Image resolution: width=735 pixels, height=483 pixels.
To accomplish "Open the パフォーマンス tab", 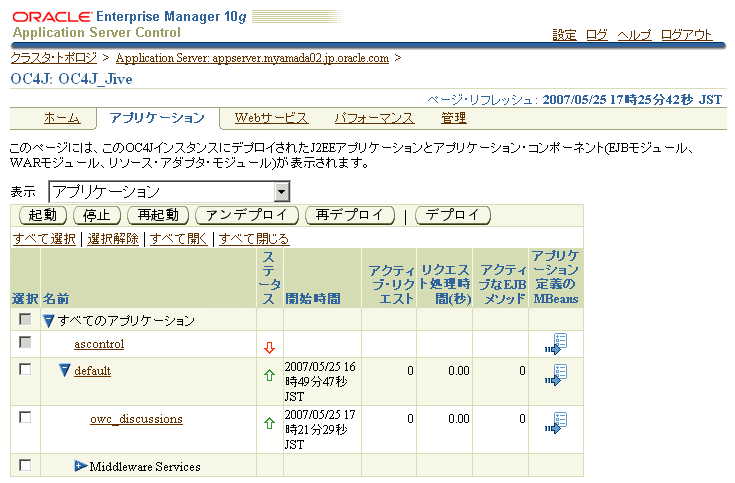I will (375, 118).
